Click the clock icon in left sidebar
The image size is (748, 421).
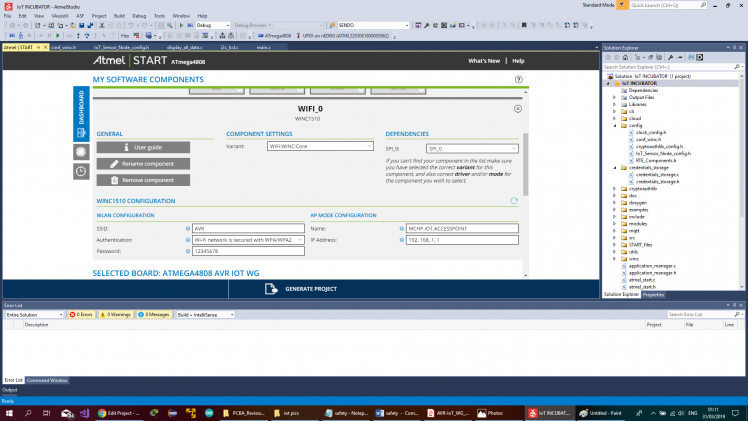[x=80, y=171]
